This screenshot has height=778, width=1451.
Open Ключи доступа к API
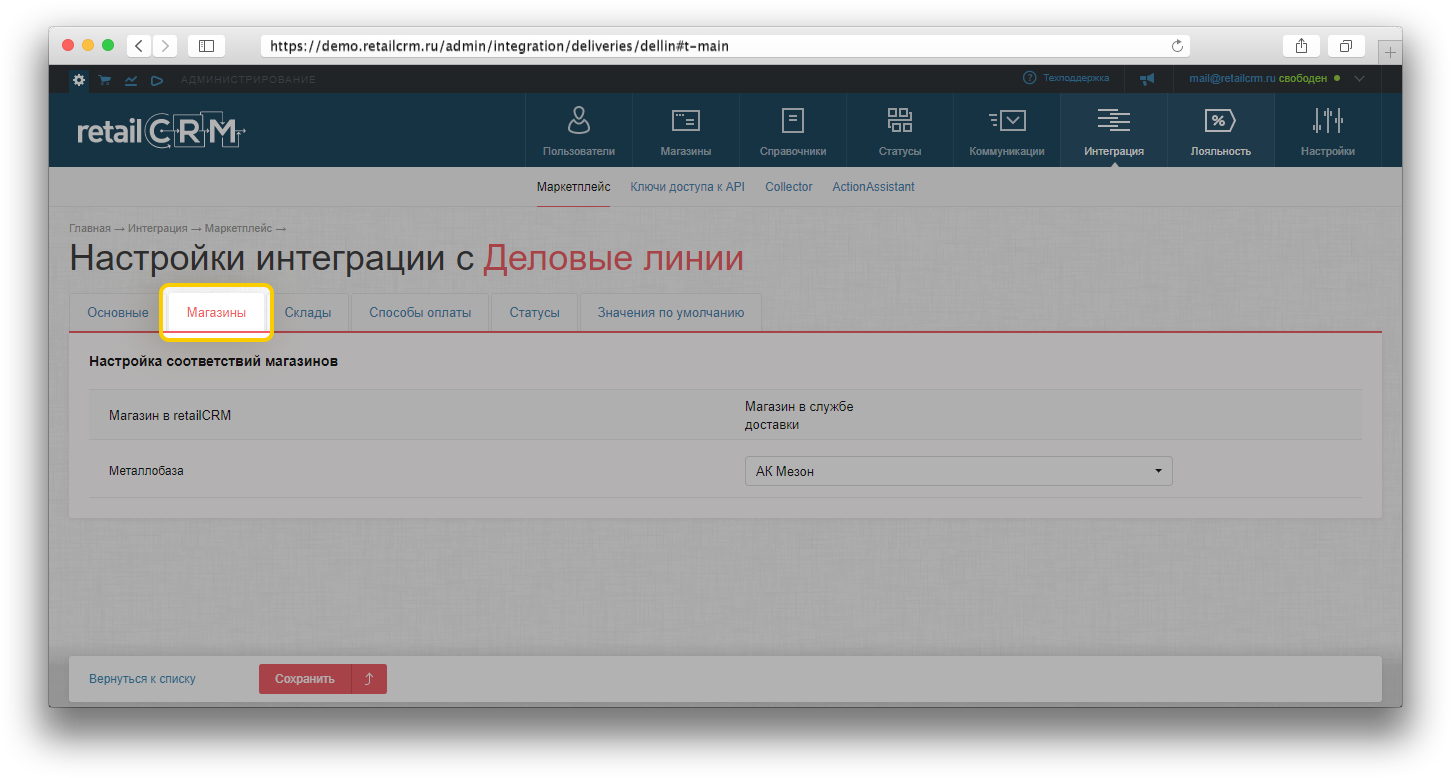688,187
